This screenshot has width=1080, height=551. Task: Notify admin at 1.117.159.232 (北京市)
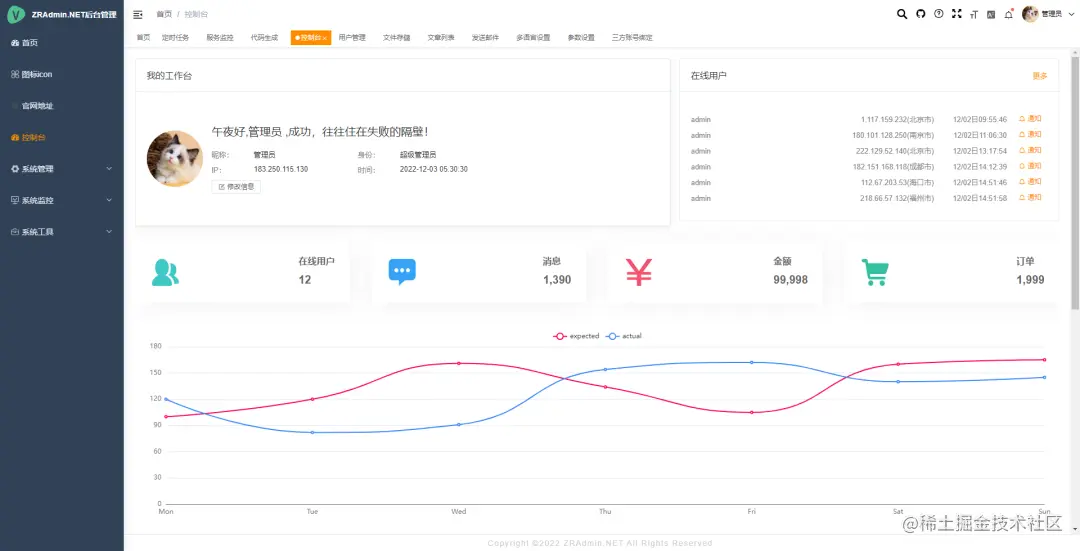point(1030,119)
